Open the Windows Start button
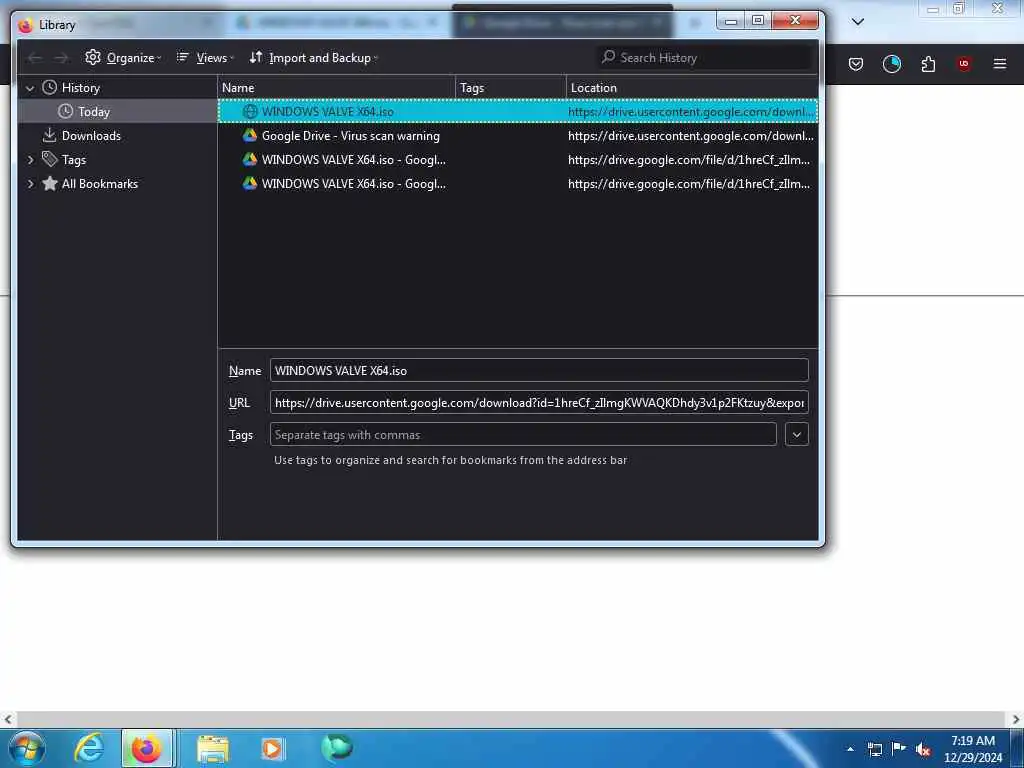This screenshot has width=1024, height=768. tap(27, 748)
